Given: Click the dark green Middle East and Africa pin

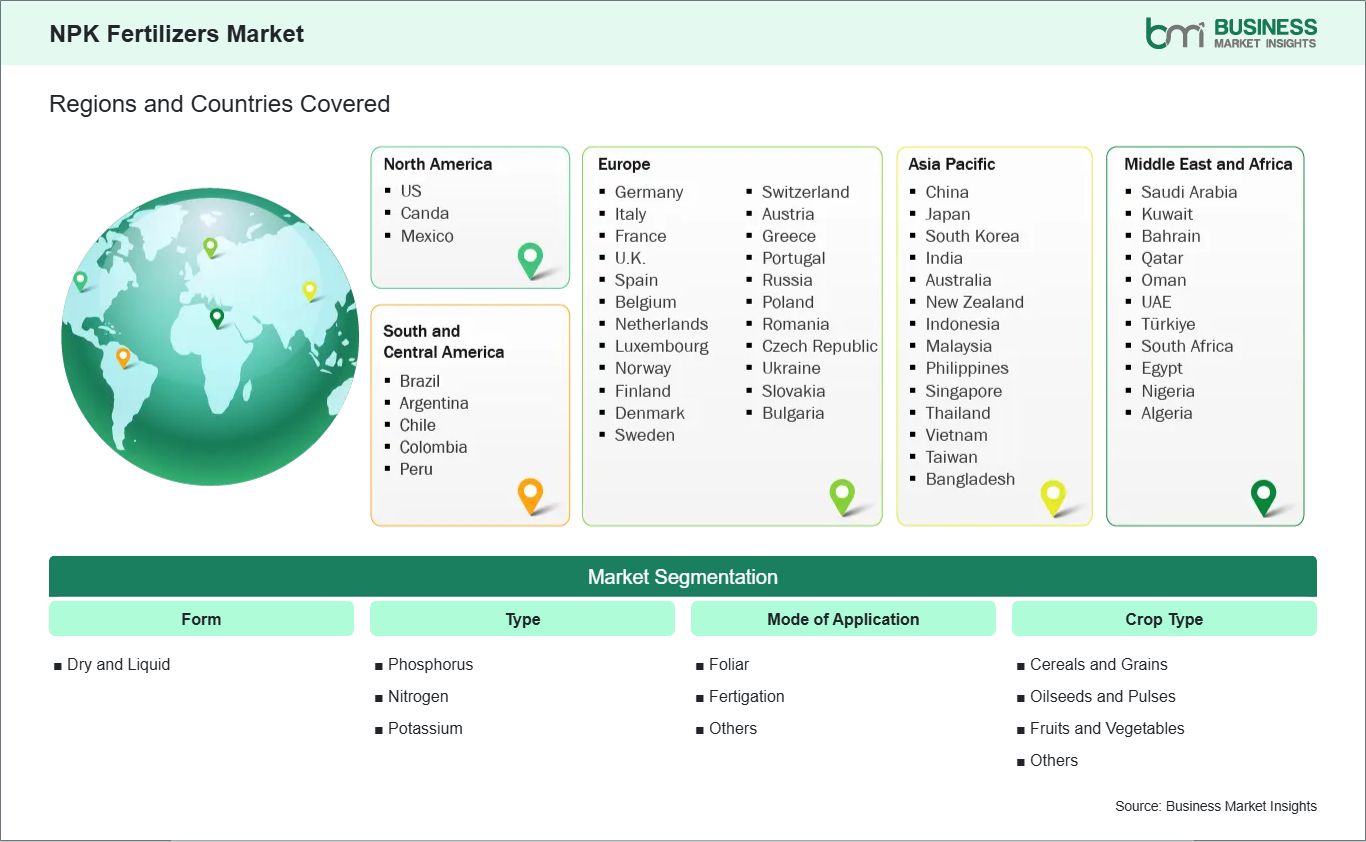Looking at the screenshot, I should click(1264, 496).
